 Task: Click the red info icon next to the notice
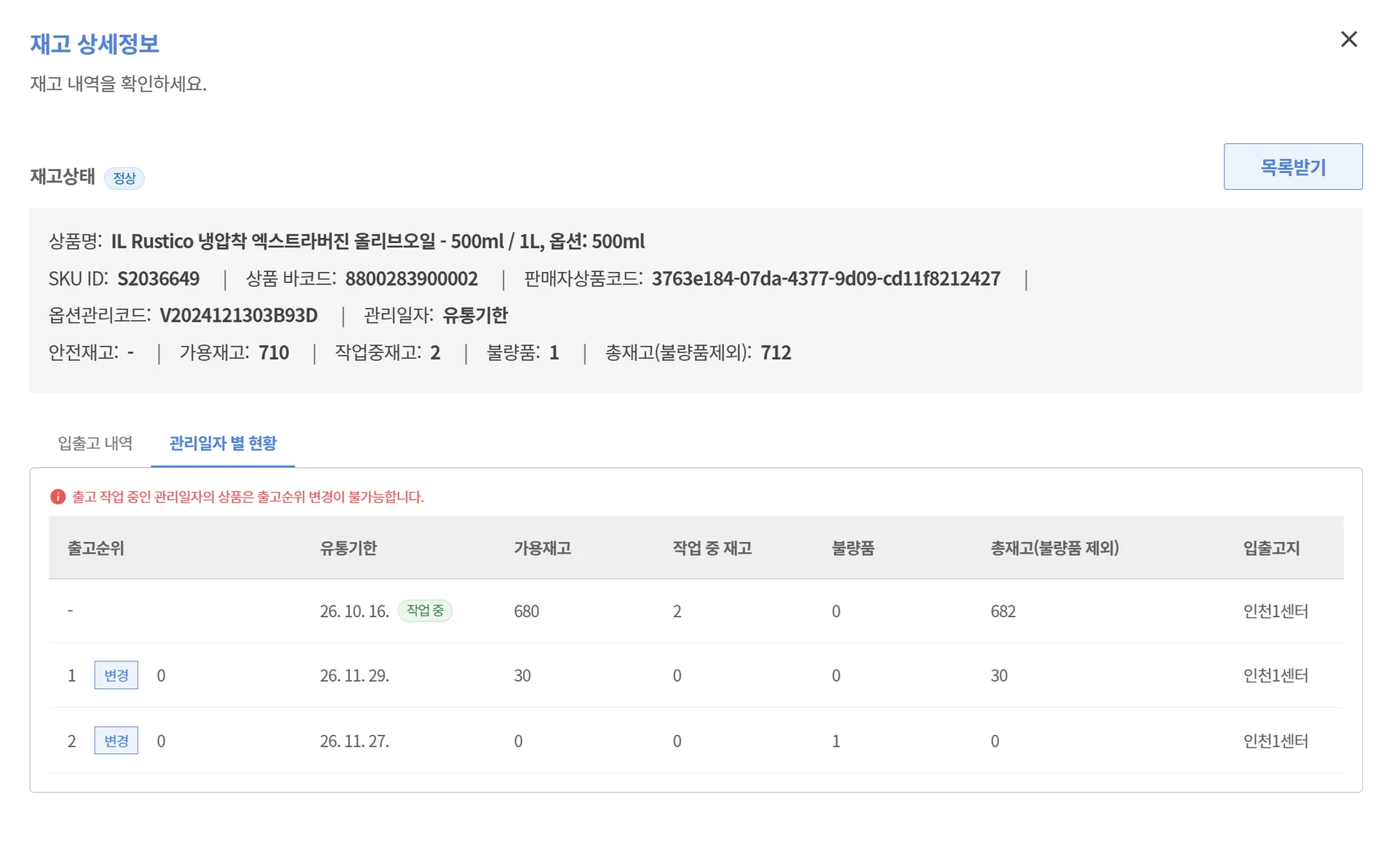tap(57, 497)
